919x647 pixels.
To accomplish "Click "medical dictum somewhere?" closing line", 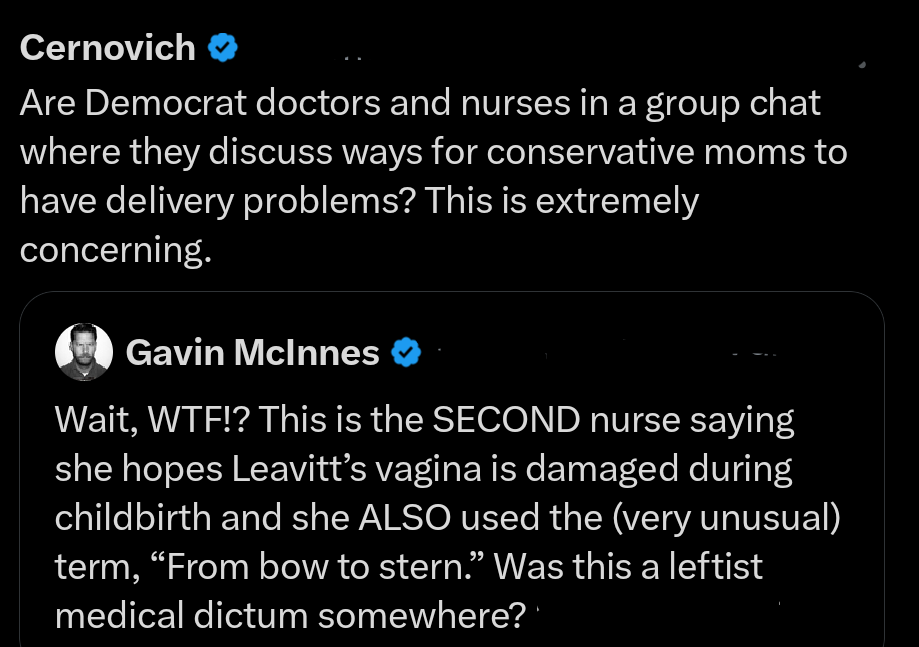I will click(x=290, y=615).
